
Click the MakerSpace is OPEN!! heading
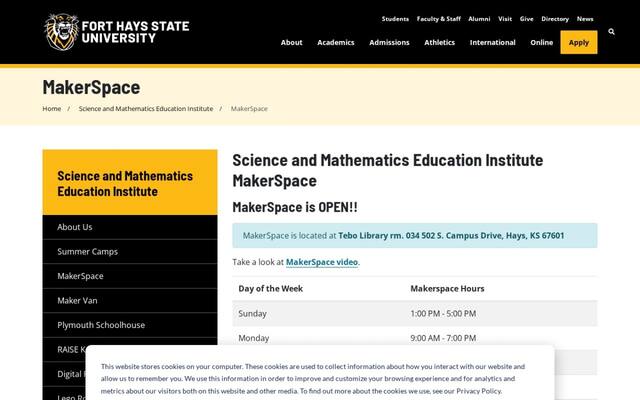[295, 207]
